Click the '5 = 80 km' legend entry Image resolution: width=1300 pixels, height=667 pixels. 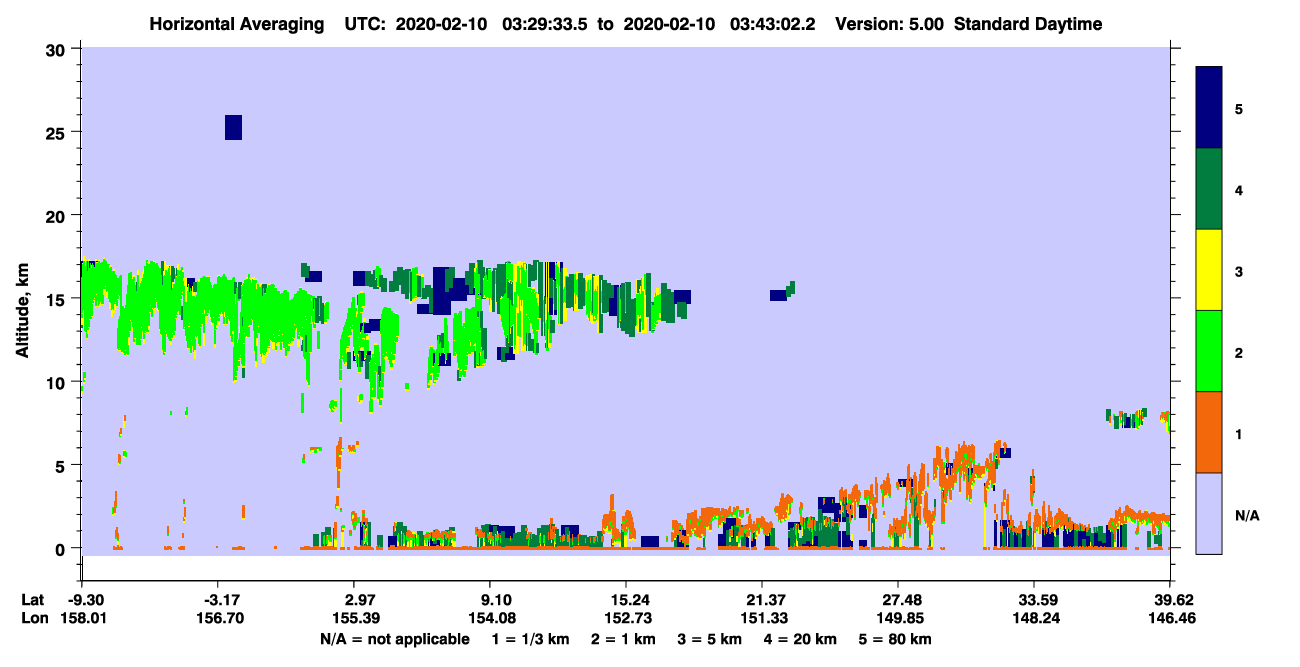pyautogui.click(x=896, y=639)
